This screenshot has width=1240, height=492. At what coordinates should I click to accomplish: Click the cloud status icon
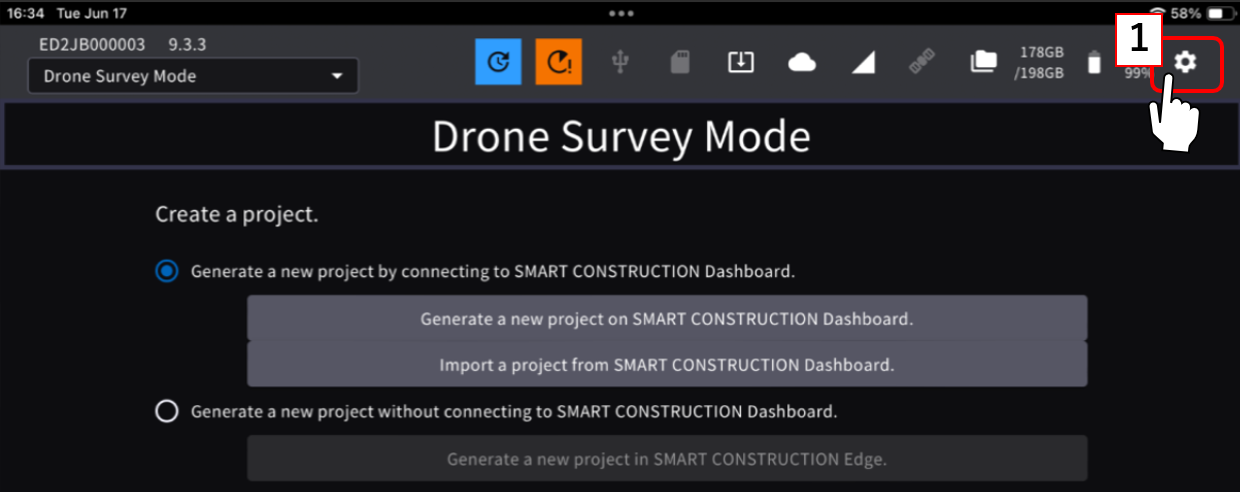click(x=802, y=63)
